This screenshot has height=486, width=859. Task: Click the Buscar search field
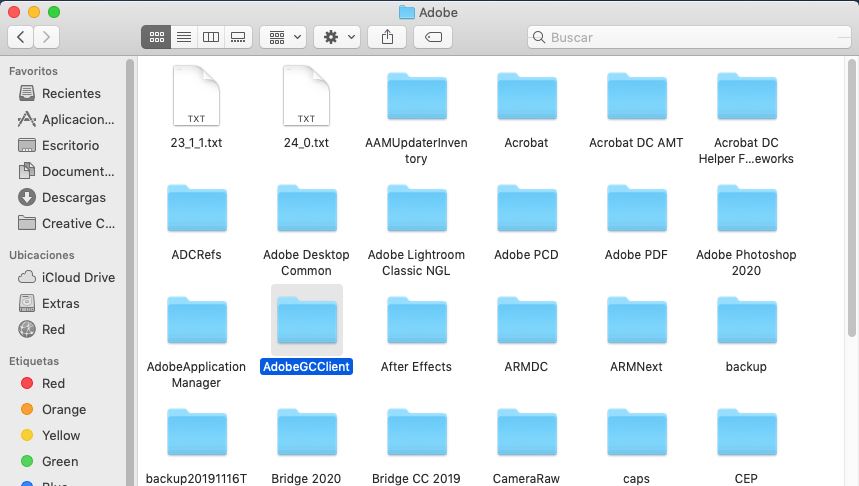pyautogui.click(x=690, y=37)
